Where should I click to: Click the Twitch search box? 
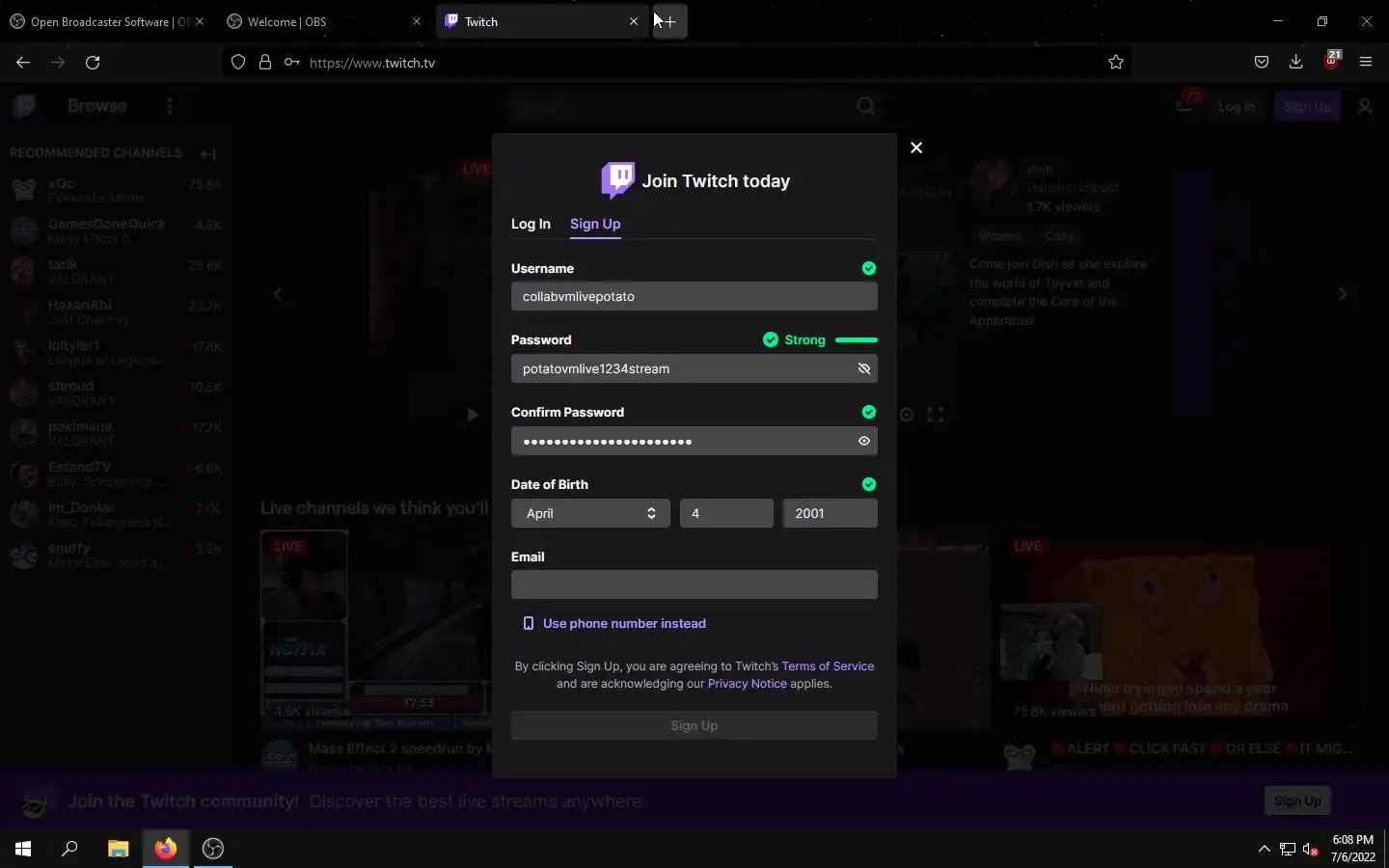(x=680, y=106)
